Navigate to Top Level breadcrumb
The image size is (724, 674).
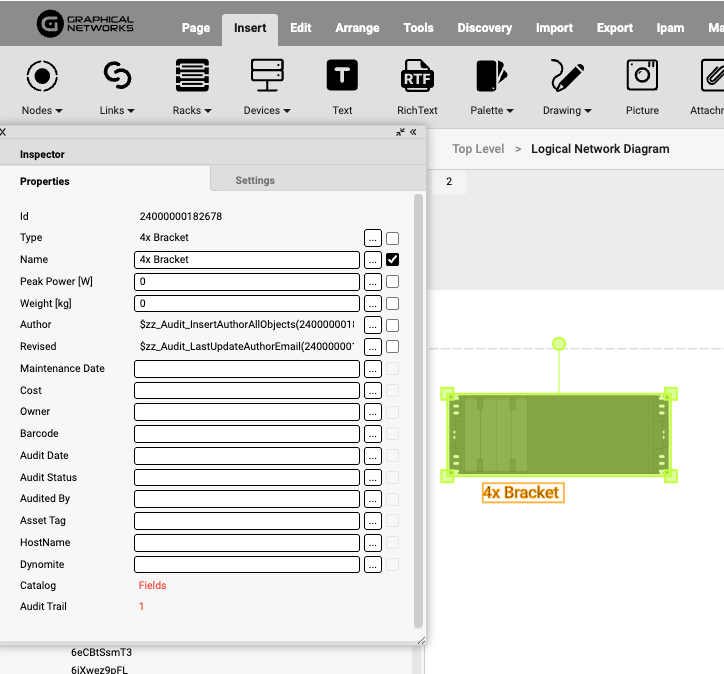pos(478,149)
